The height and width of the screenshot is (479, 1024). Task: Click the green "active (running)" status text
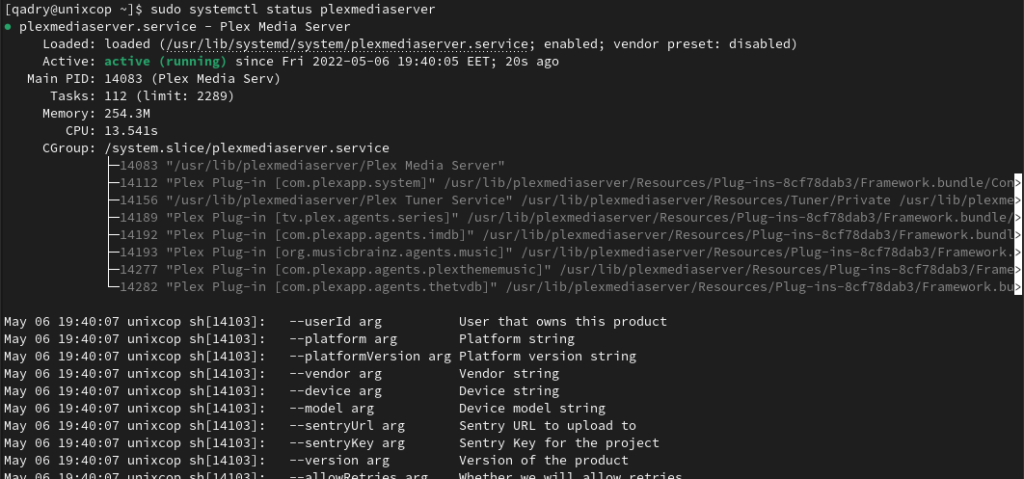tap(166, 61)
